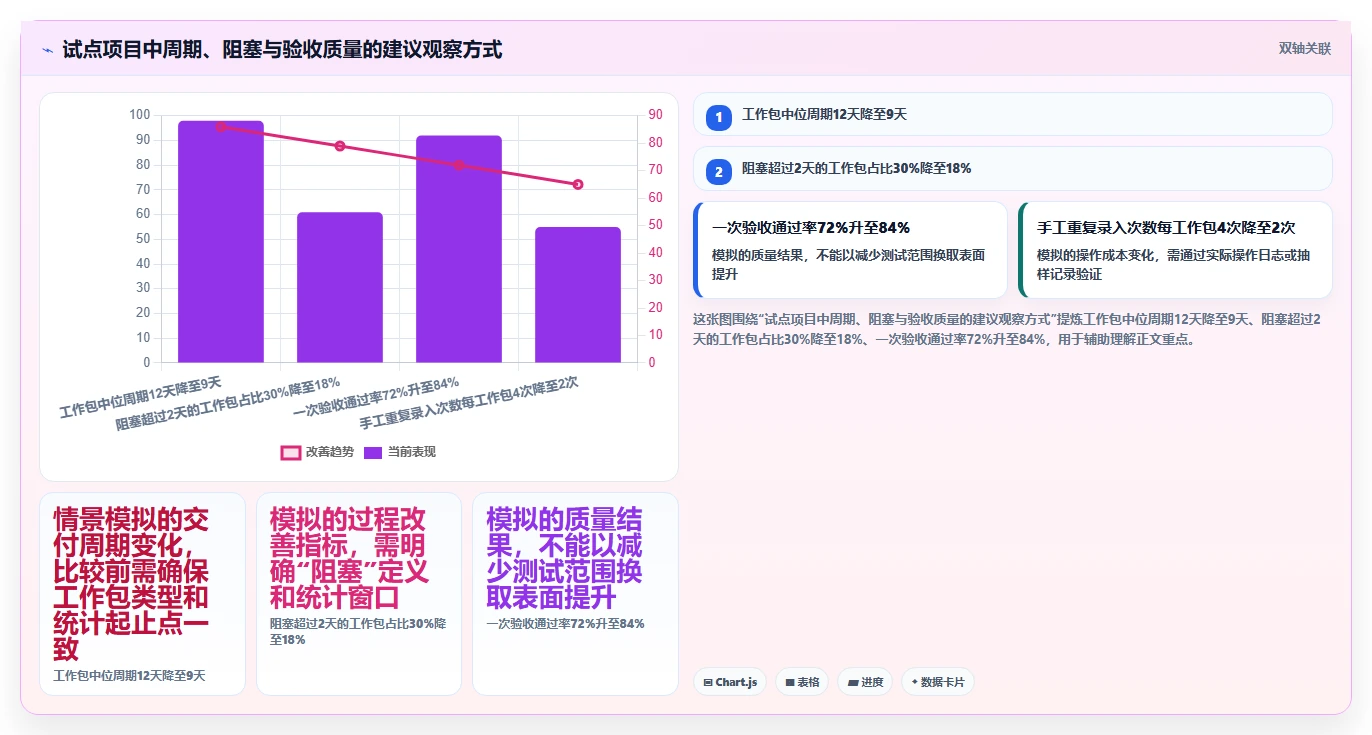
Task: Click the 改善趋势 legend label text
Action: pos(329,453)
